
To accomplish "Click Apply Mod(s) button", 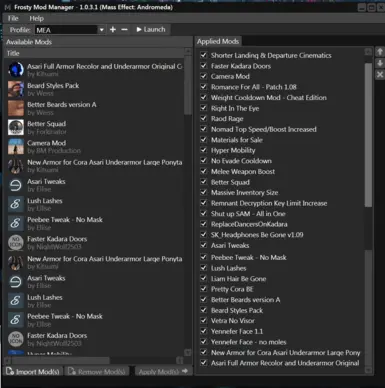I will pos(163,371).
